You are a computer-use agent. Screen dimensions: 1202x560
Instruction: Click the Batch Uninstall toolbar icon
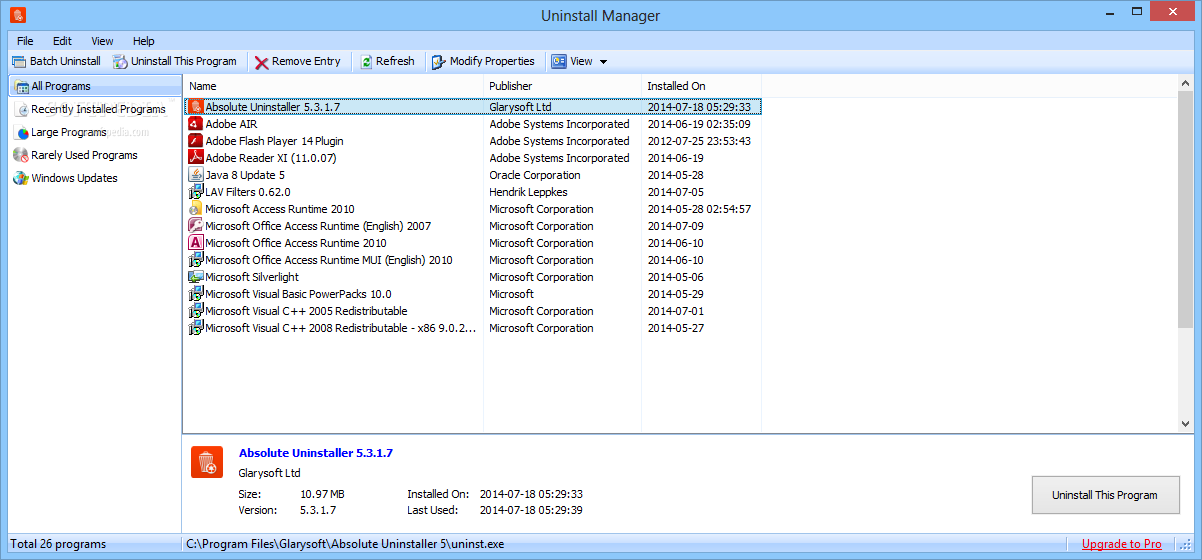(19, 62)
